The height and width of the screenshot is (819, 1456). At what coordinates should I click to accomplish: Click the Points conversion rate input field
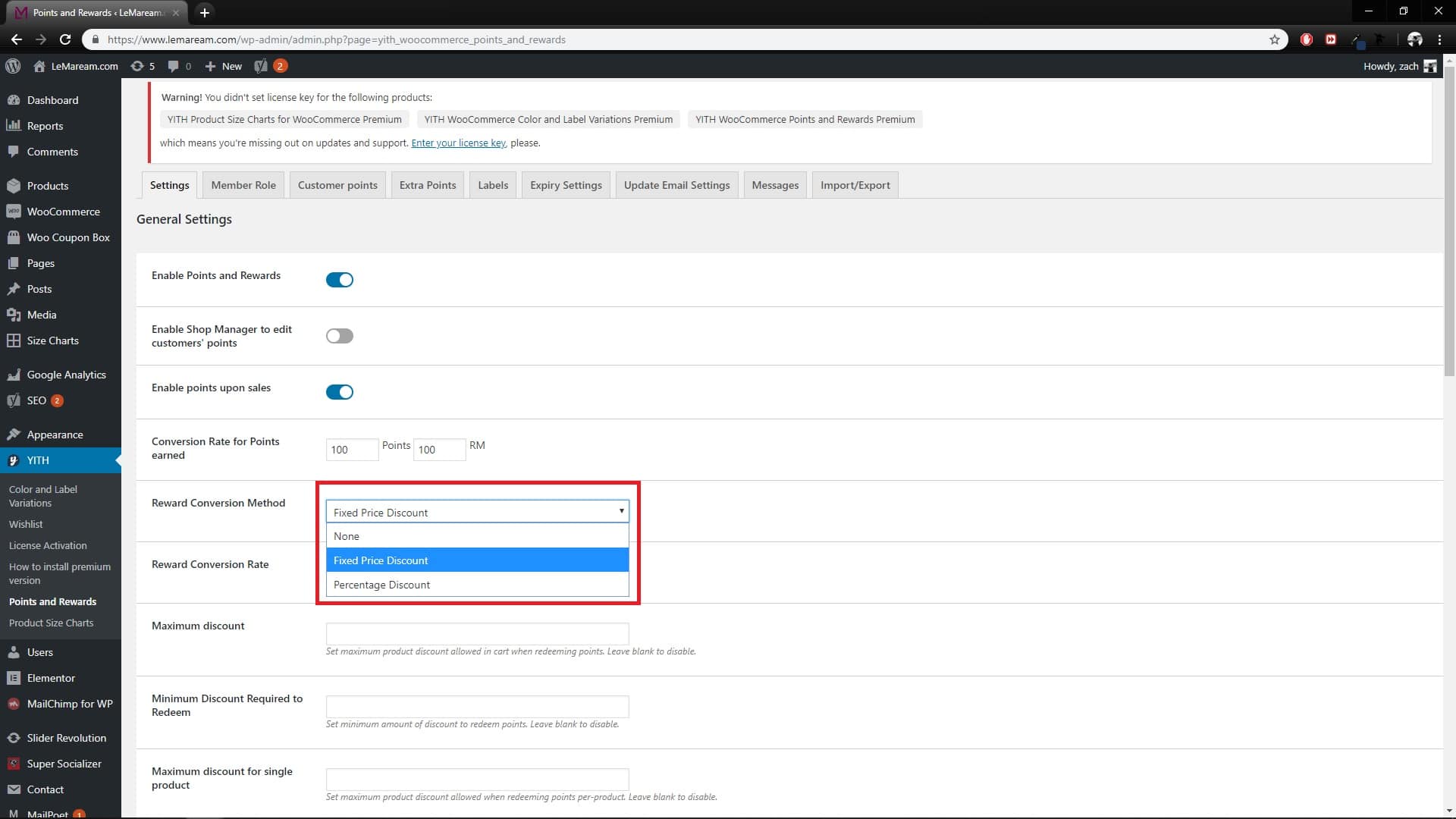click(352, 450)
